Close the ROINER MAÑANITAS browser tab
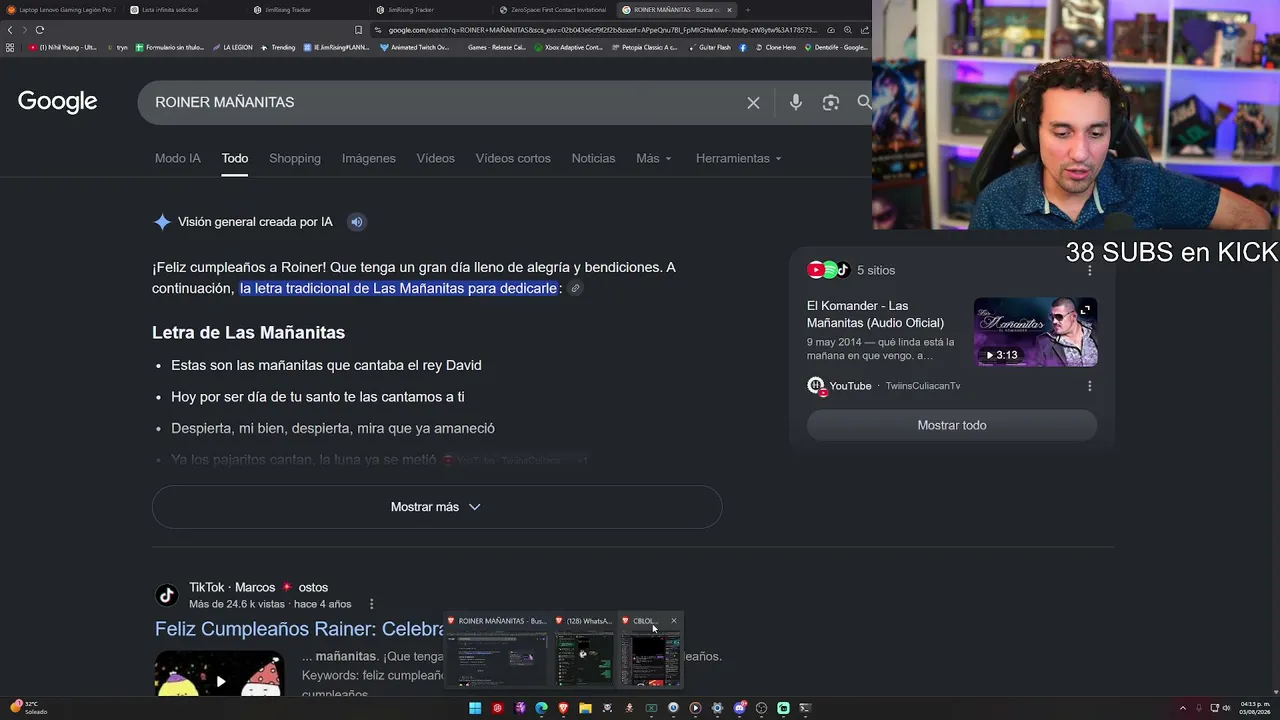 pos(729,10)
